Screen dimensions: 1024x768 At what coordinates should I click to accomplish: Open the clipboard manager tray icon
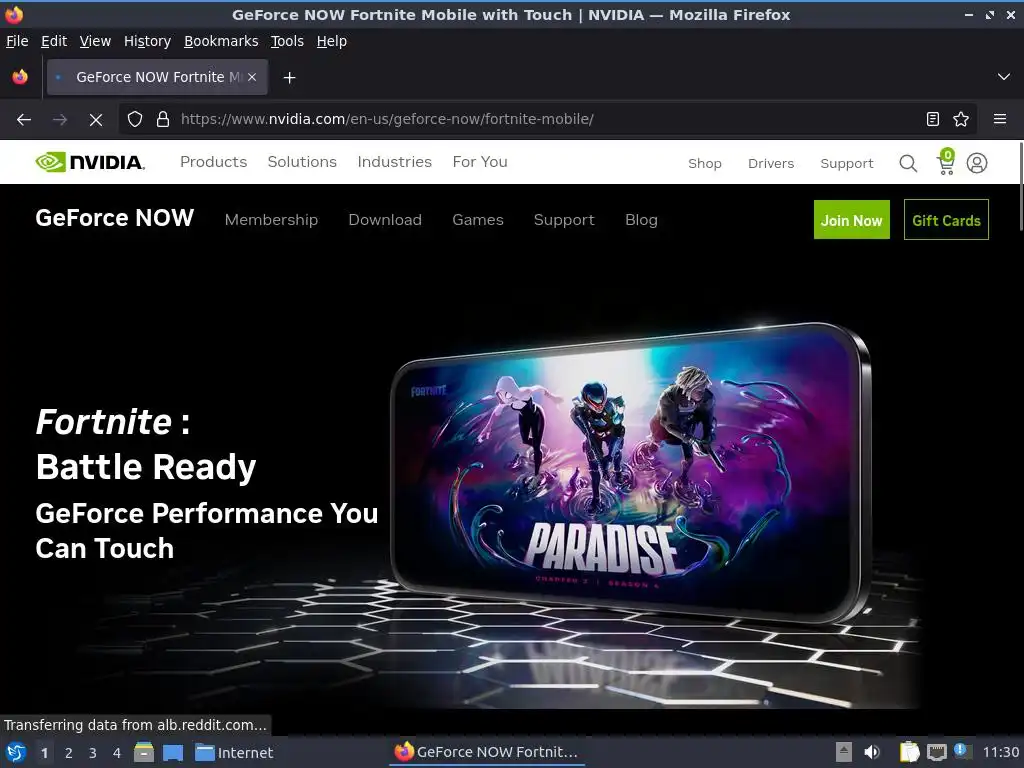(x=909, y=752)
